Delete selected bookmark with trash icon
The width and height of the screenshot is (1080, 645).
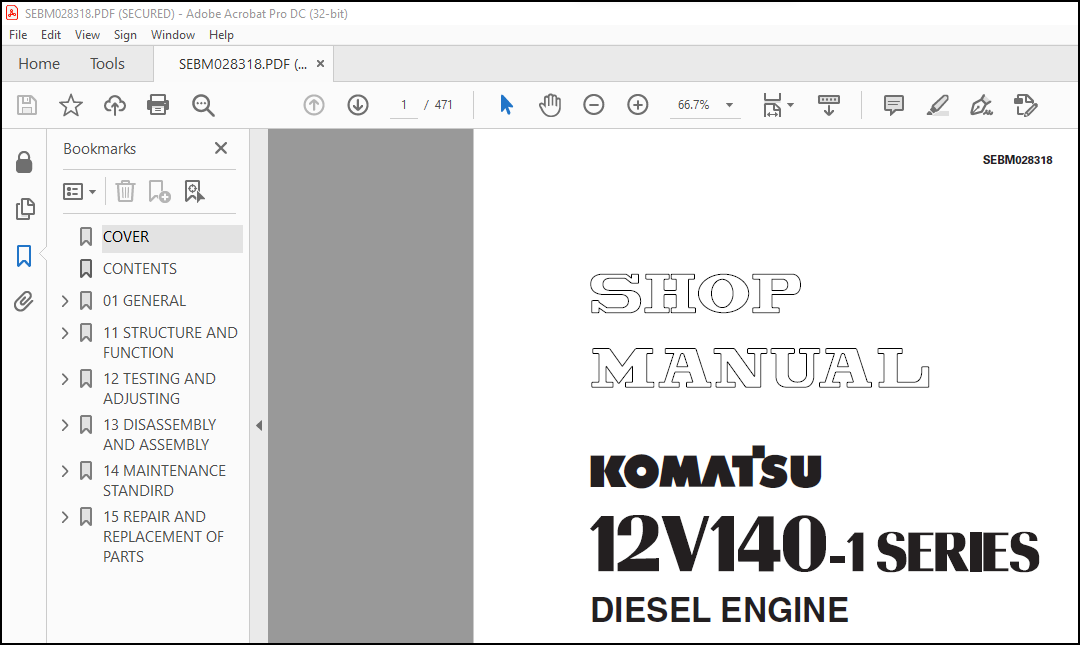point(125,191)
